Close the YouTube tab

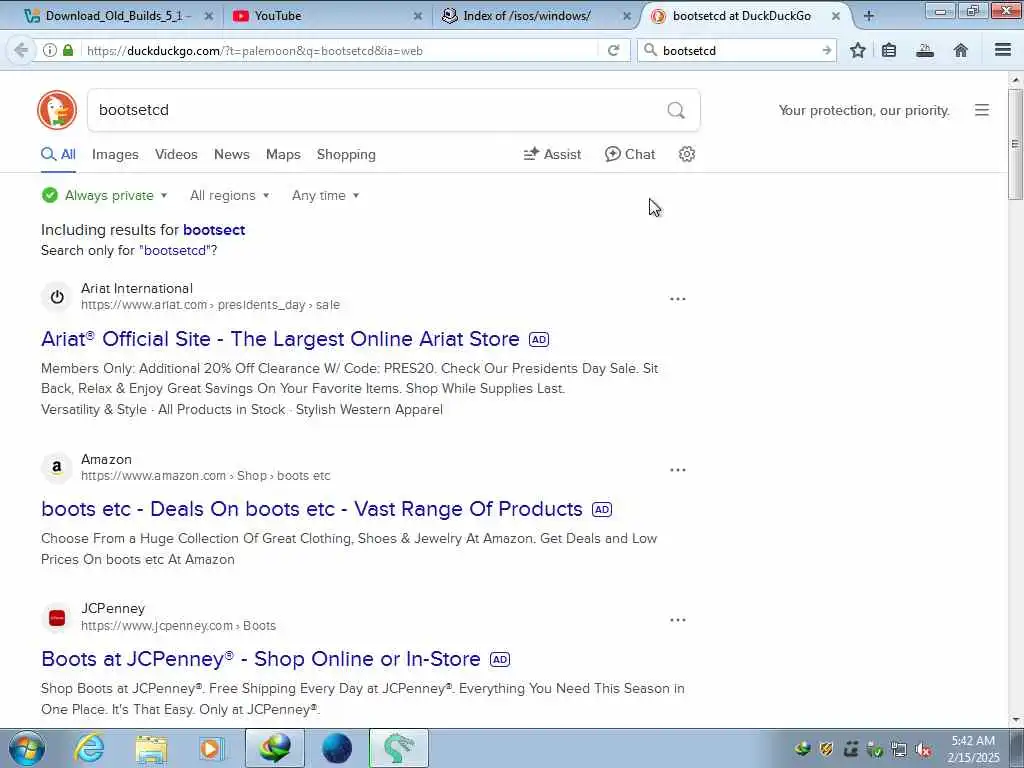(418, 16)
